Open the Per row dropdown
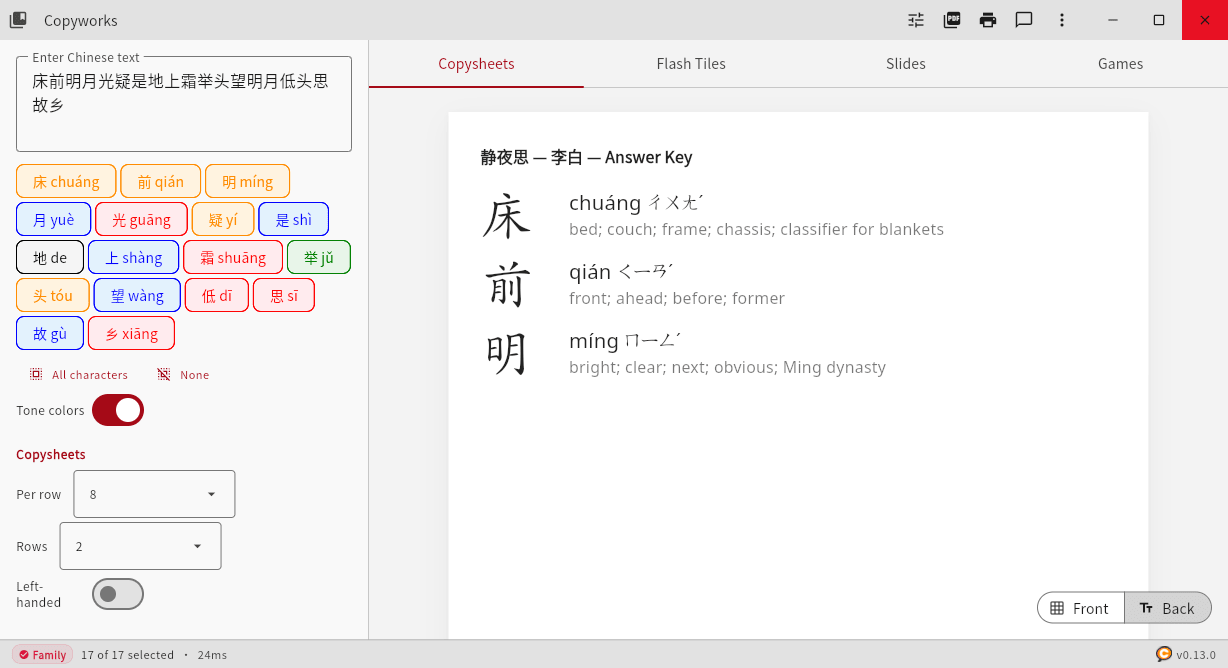Image resolution: width=1228 pixels, height=668 pixels. [x=153, y=493]
